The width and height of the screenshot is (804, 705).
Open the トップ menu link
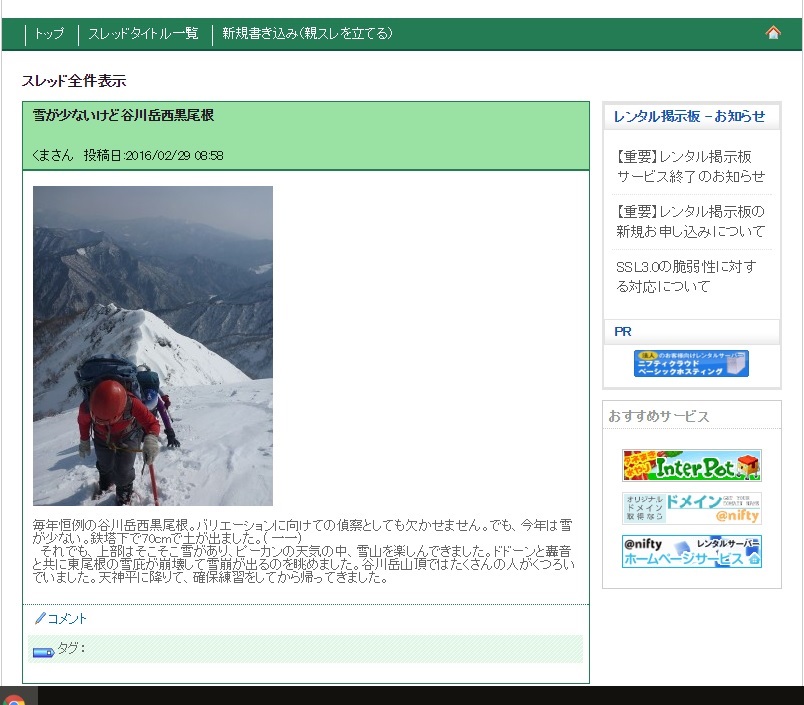[49, 34]
